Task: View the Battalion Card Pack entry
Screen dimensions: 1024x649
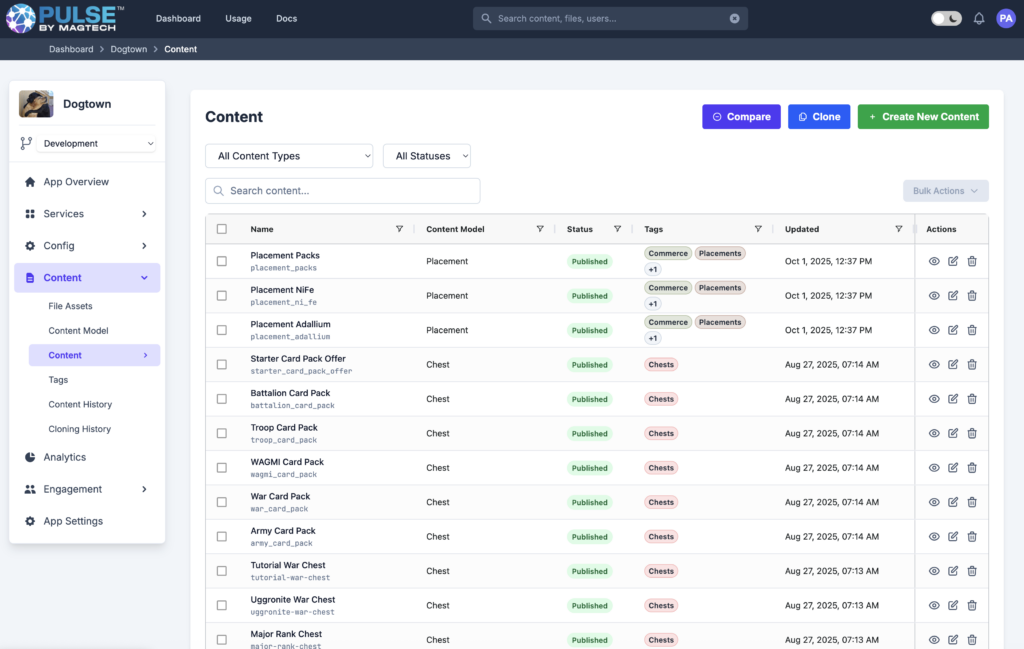Action: point(934,399)
